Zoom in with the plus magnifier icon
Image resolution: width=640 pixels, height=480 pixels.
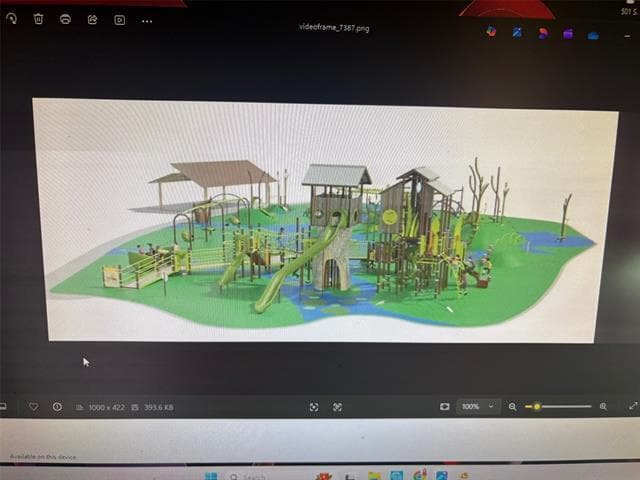click(x=603, y=407)
